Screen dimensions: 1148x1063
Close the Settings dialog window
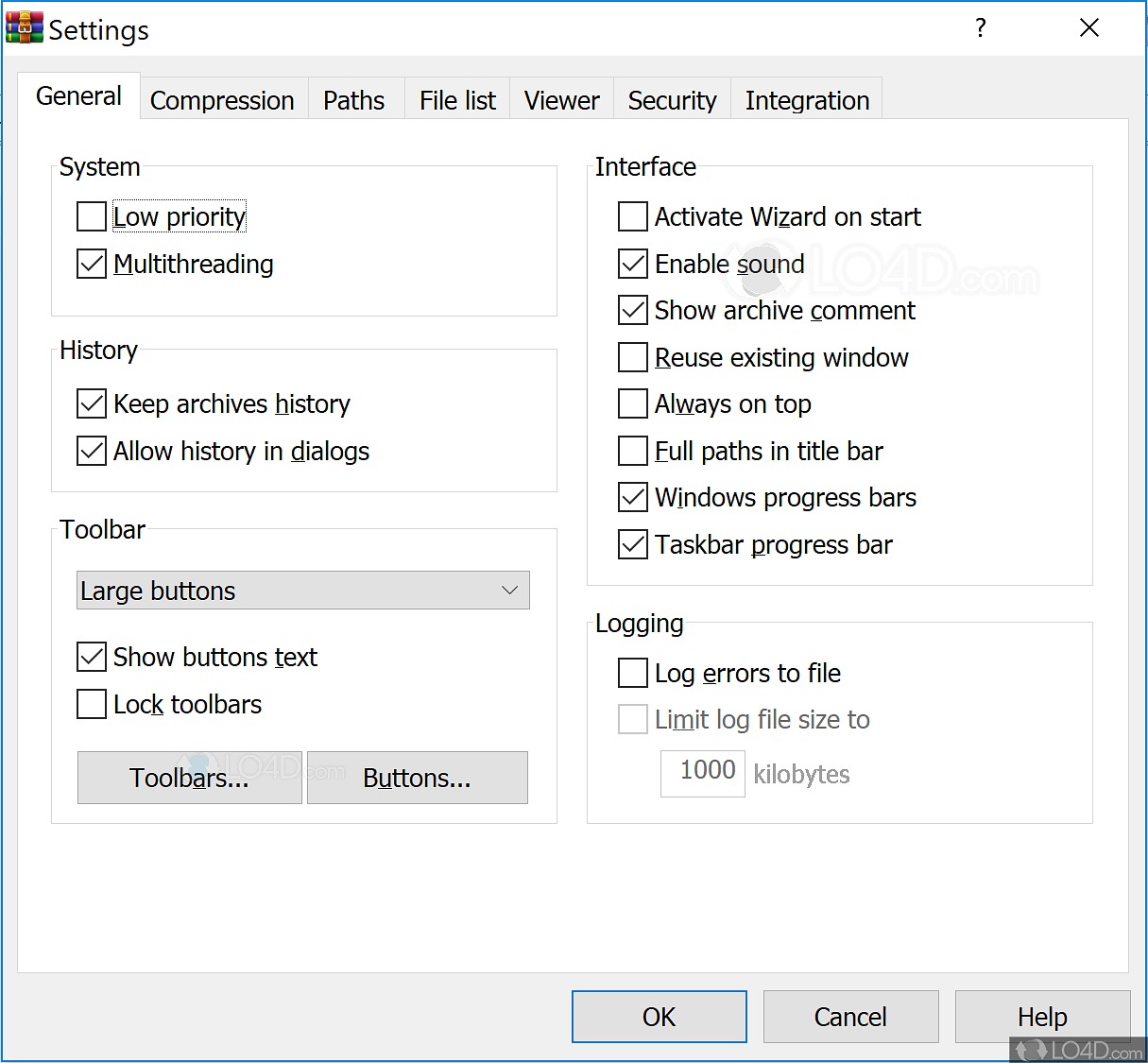point(1088,28)
